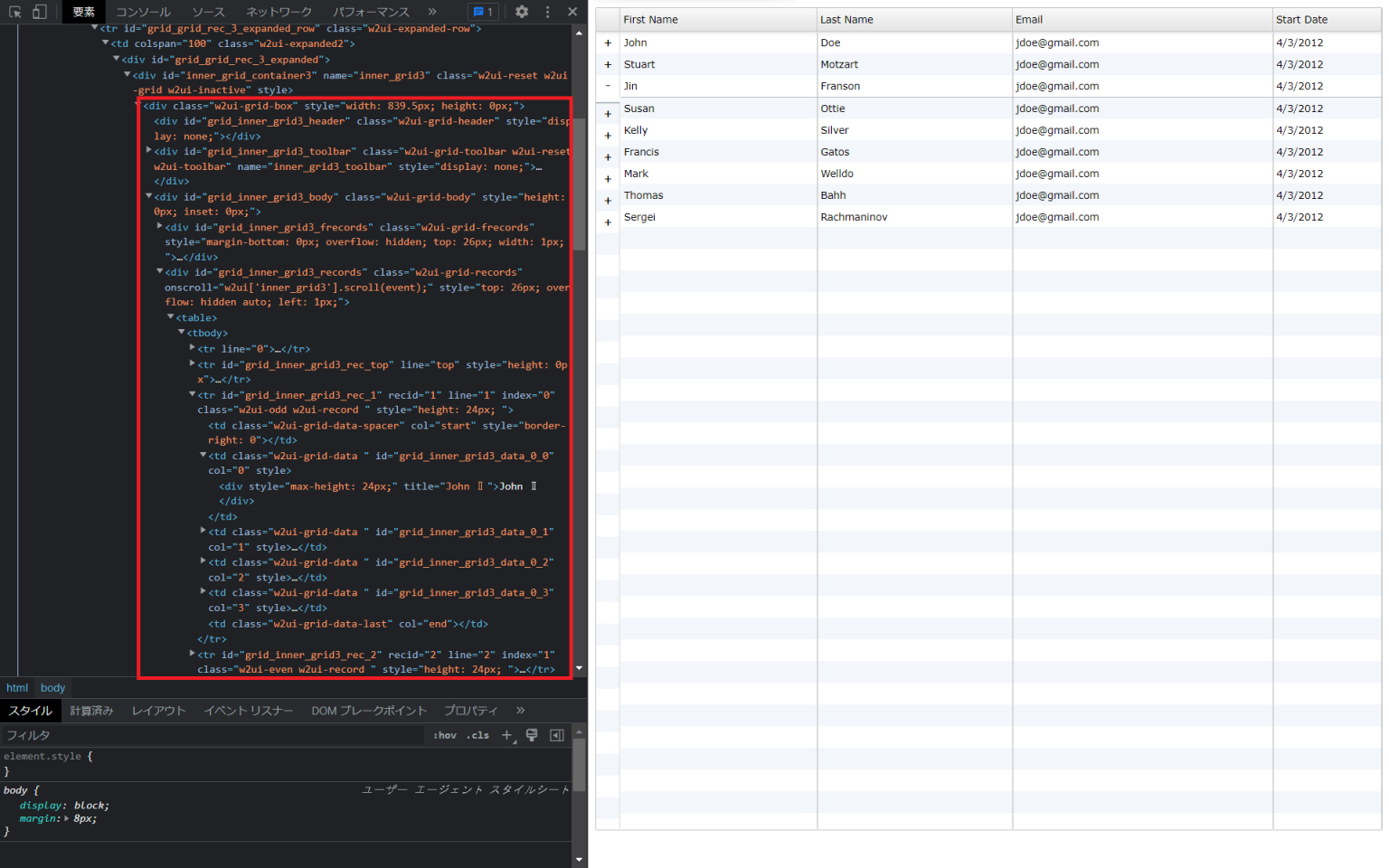Open the console message bubble showing 1
1389x868 pixels.
coord(482,12)
